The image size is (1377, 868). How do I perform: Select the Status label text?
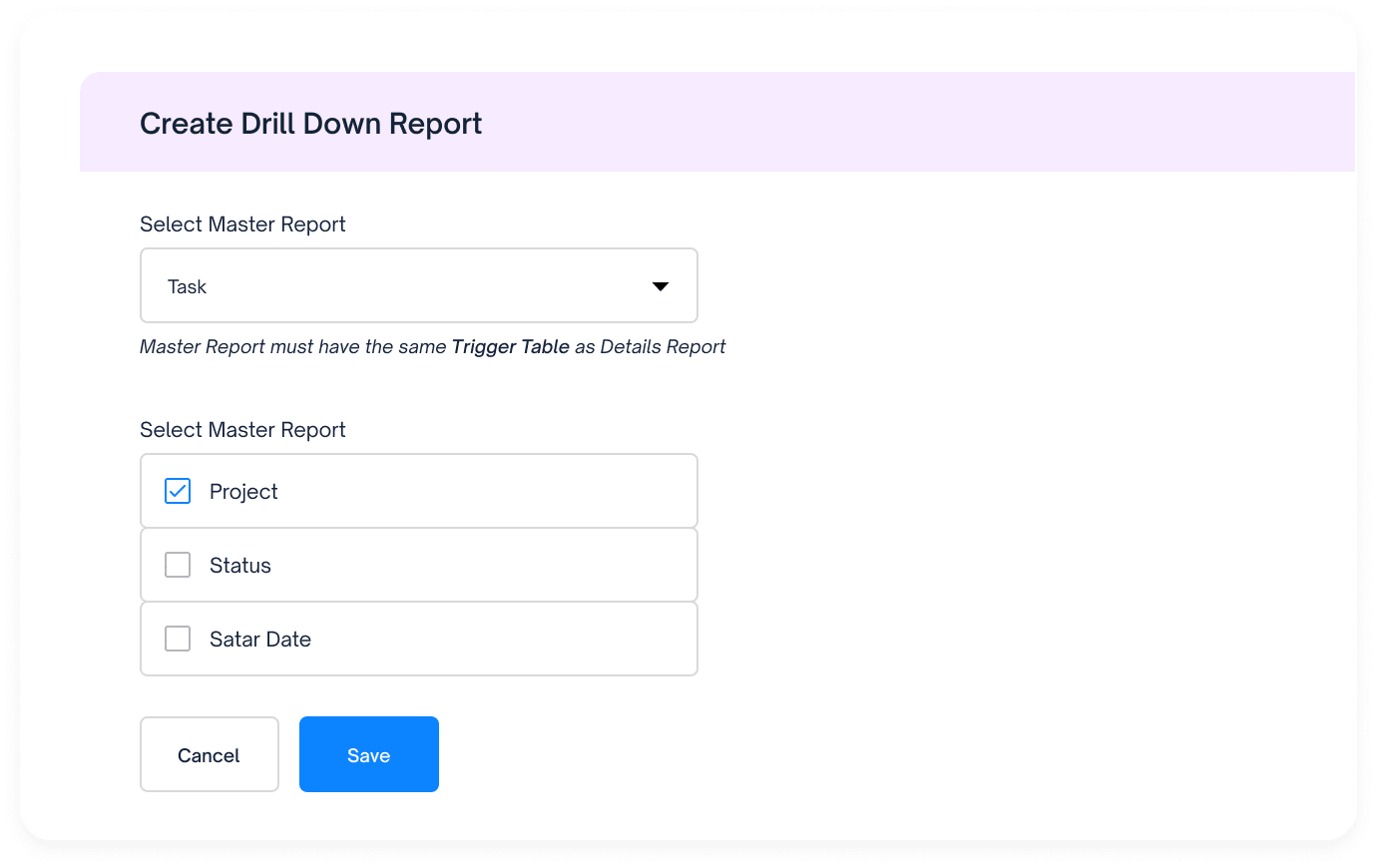coord(240,566)
